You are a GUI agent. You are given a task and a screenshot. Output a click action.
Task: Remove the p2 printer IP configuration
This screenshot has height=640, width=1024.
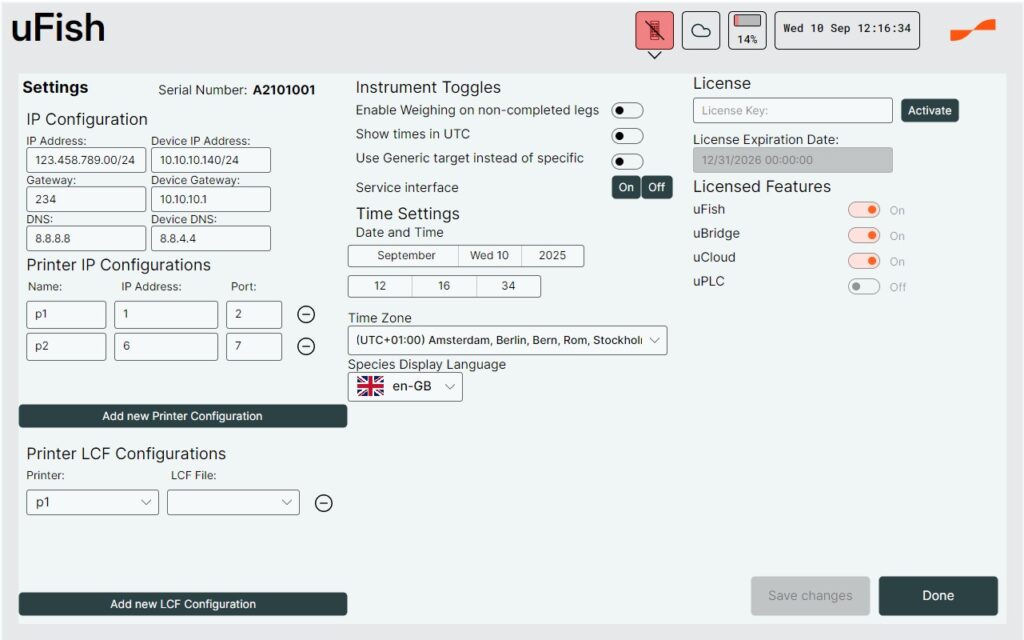[x=307, y=347]
